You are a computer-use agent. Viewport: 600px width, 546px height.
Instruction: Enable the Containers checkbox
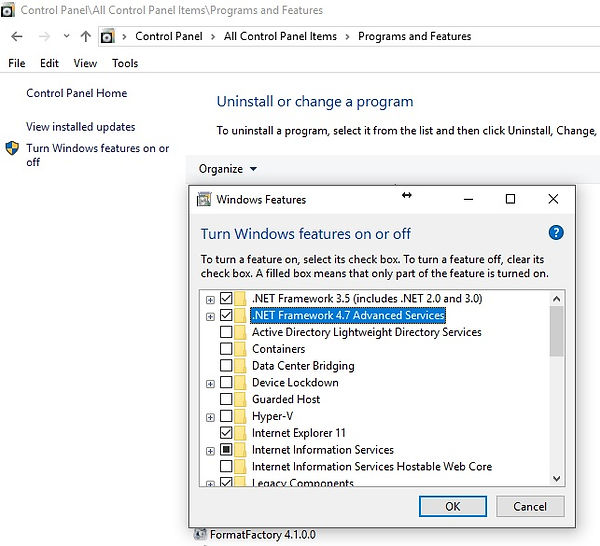(226, 349)
